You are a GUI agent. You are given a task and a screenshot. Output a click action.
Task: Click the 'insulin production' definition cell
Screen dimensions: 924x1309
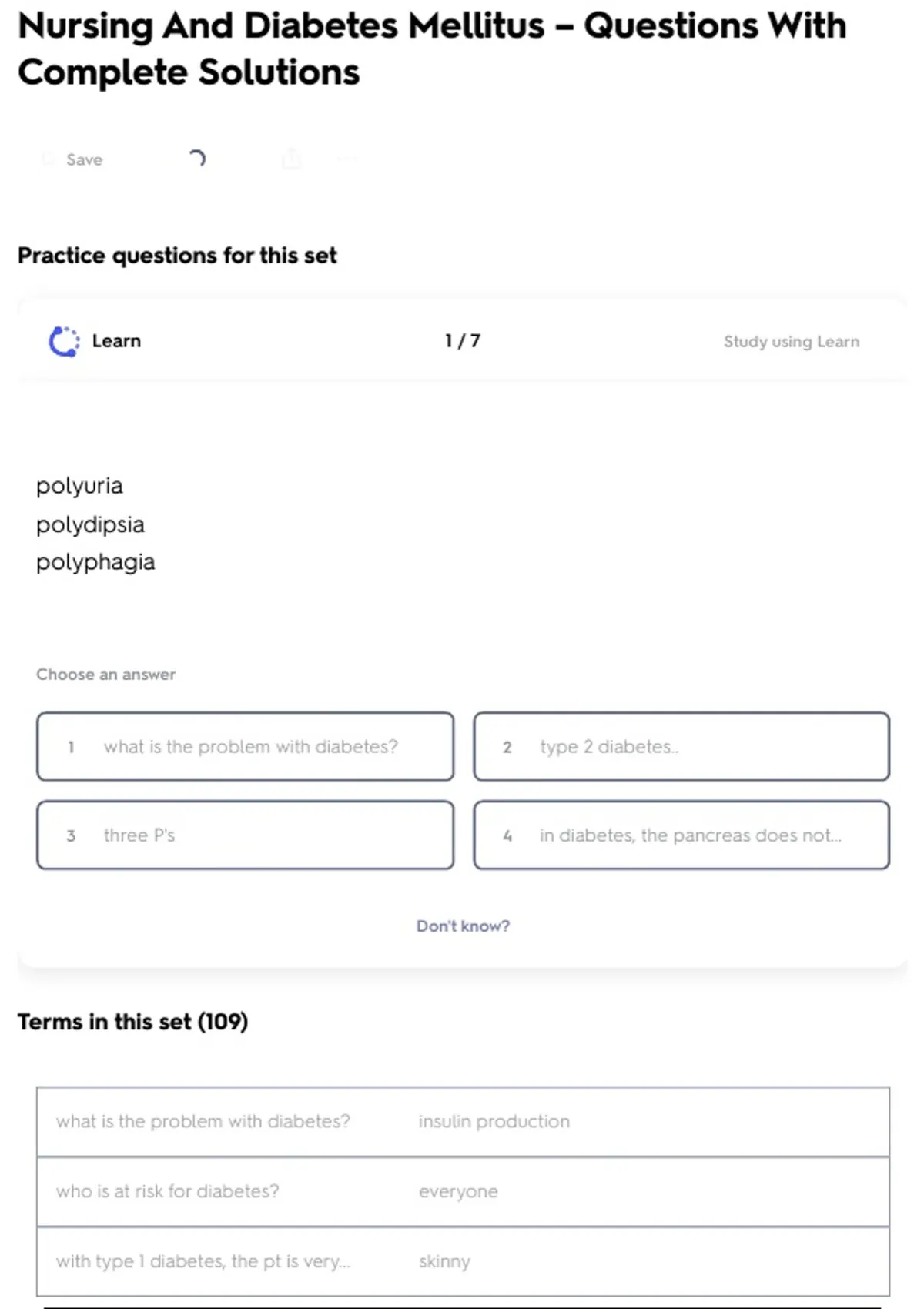[x=494, y=1122]
